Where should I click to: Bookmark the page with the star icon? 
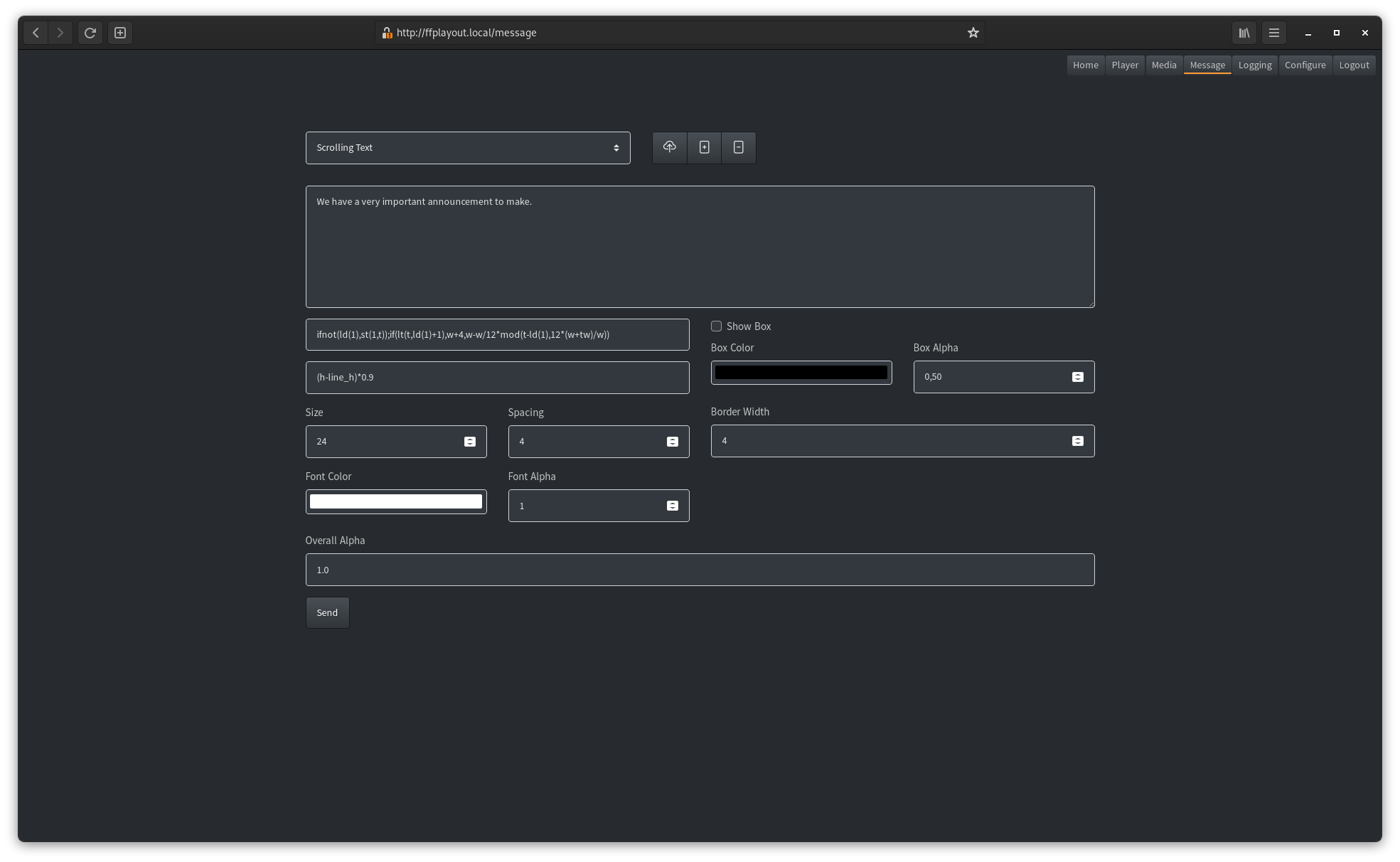[973, 33]
